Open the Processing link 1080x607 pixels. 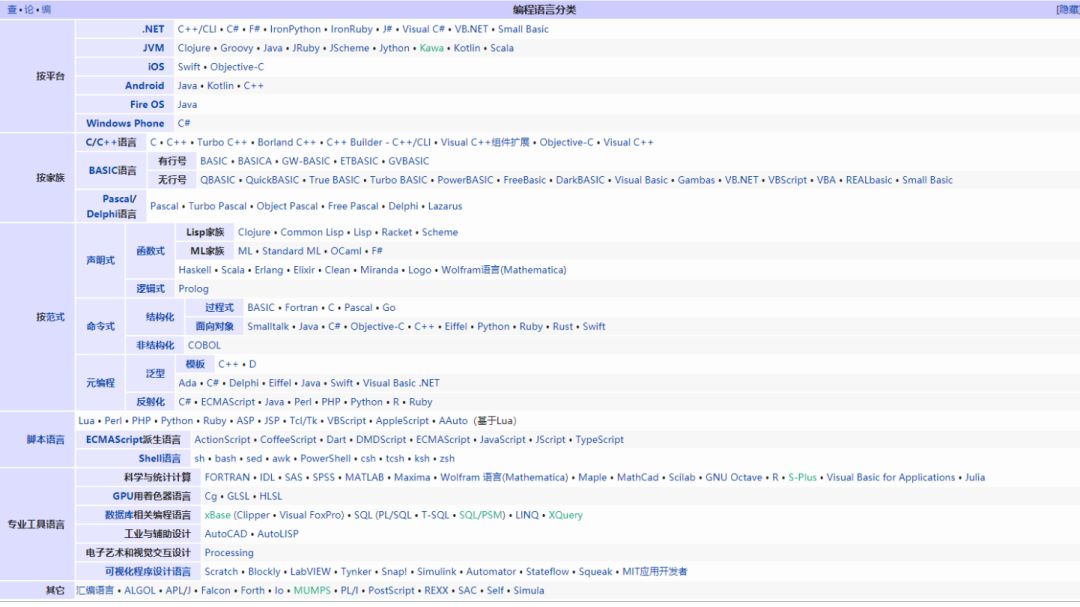click(x=229, y=553)
